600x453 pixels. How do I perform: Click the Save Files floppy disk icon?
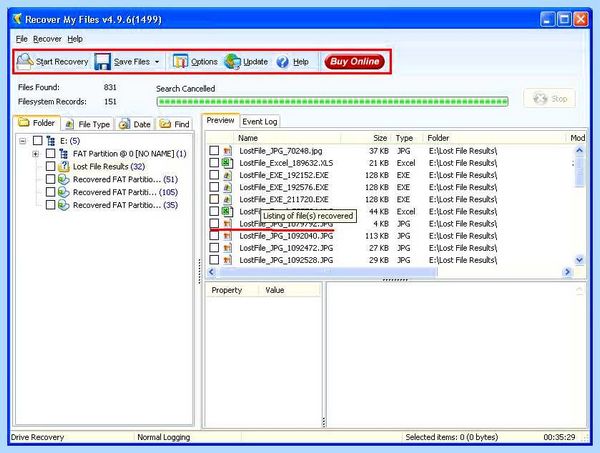pyautogui.click(x=103, y=62)
